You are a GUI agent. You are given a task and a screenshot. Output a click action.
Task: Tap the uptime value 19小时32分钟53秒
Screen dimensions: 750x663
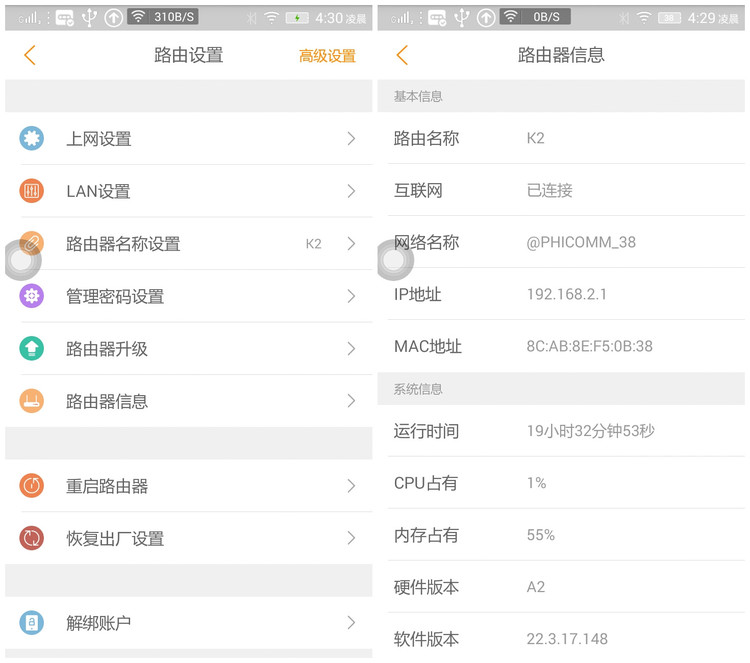[x=590, y=431]
